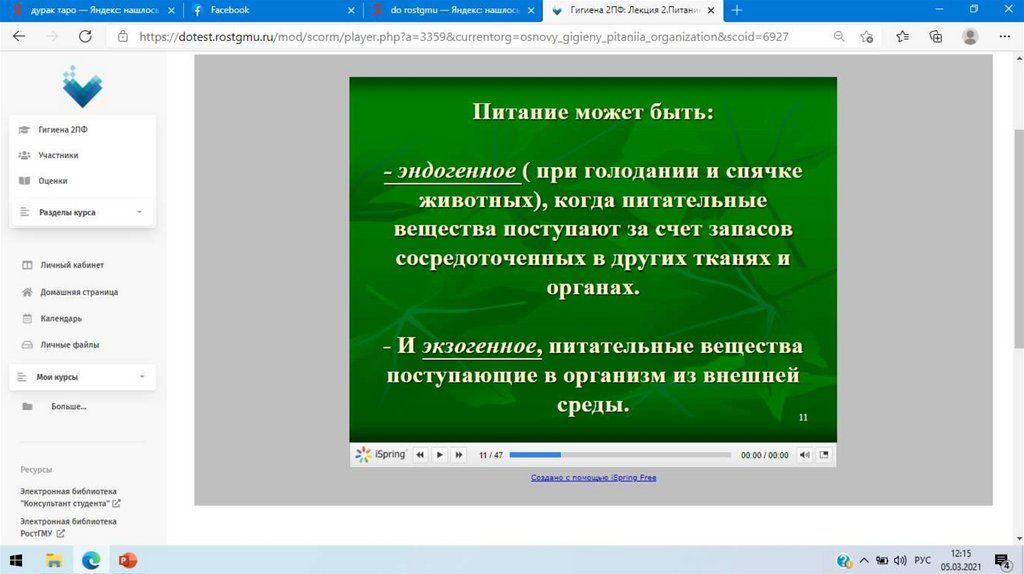Show hidden tray icons chevron
The height and width of the screenshot is (574, 1024).
(863, 560)
